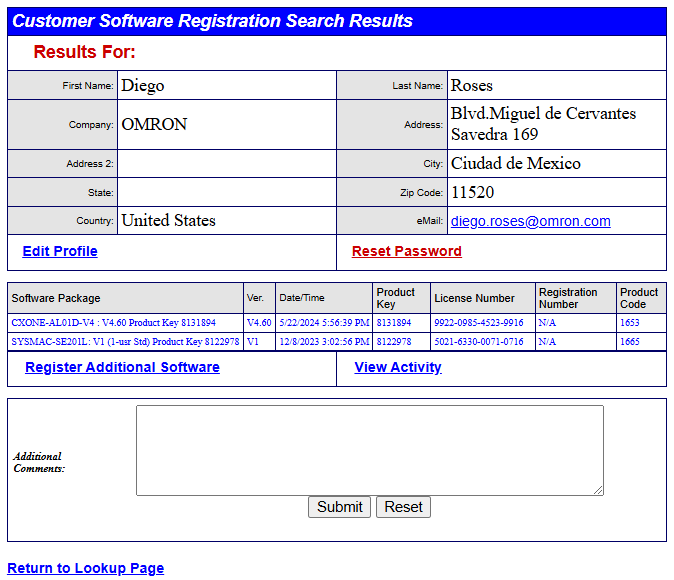This screenshot has height=580, width=674.
Task: Click the Reset button below comments
Action: [x=403, y=507]
